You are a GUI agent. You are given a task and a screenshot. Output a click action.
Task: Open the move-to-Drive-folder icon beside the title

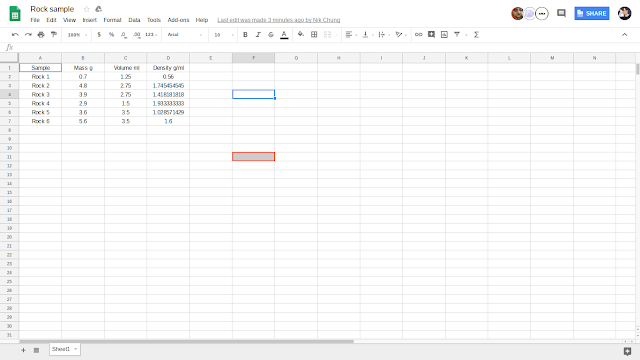pyautogui.click(x=98, y=9)
